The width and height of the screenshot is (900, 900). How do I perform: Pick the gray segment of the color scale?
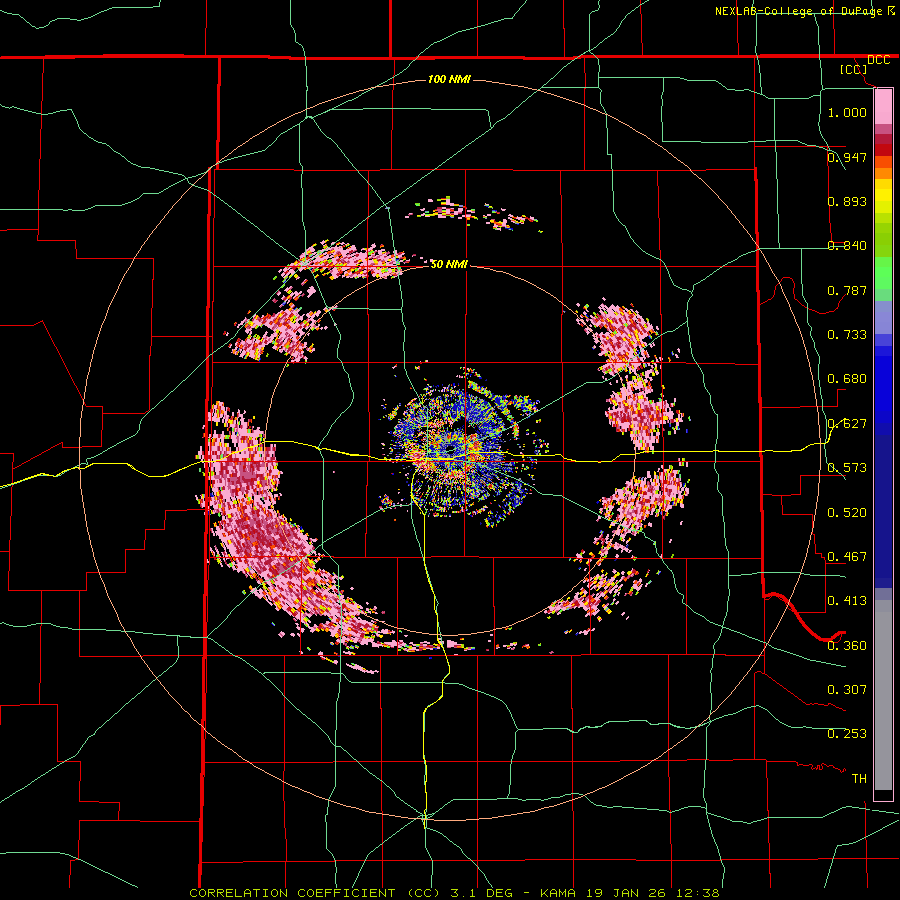883,695
